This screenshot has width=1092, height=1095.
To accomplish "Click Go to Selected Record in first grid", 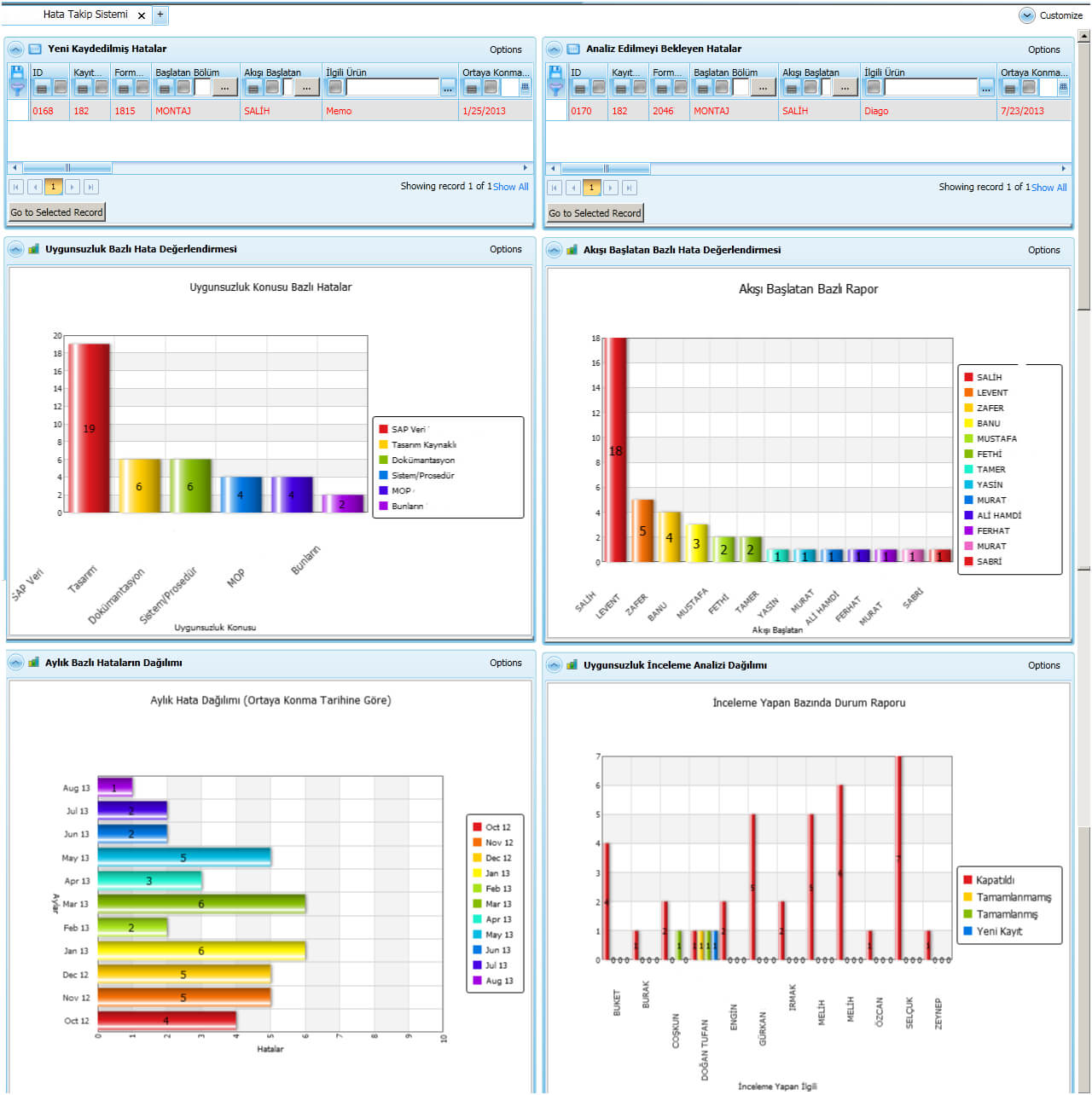I will pyautogui.click(x=57, y=212).
